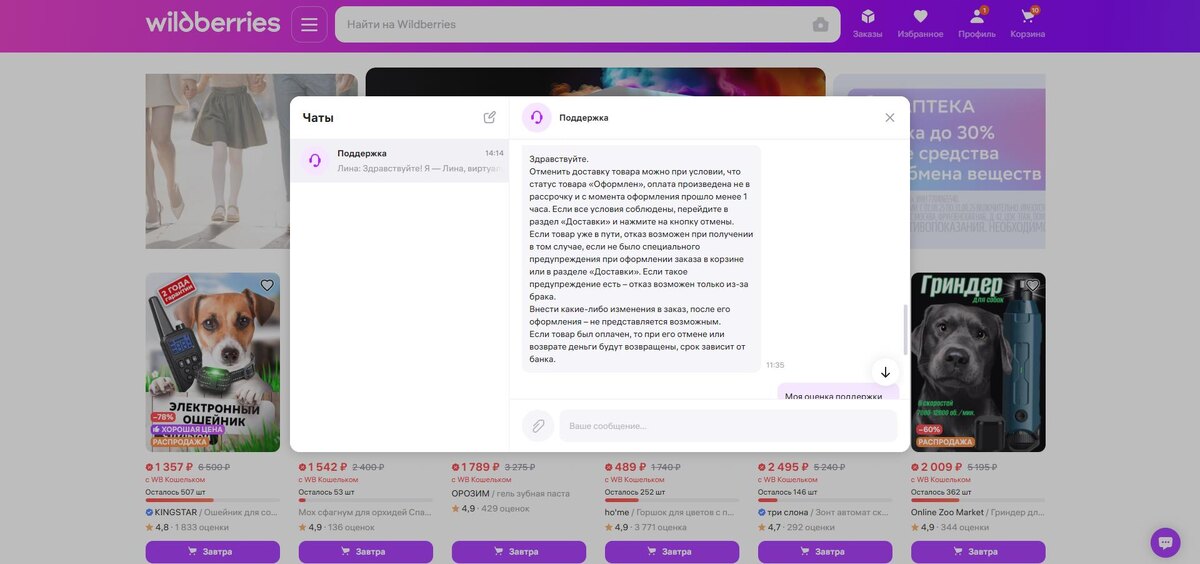Image resolution: width=1200 pixels, height=564 pixels.
Task: Open Мох сфагнум для орхидей title
Action: click(x=365, y=513)
